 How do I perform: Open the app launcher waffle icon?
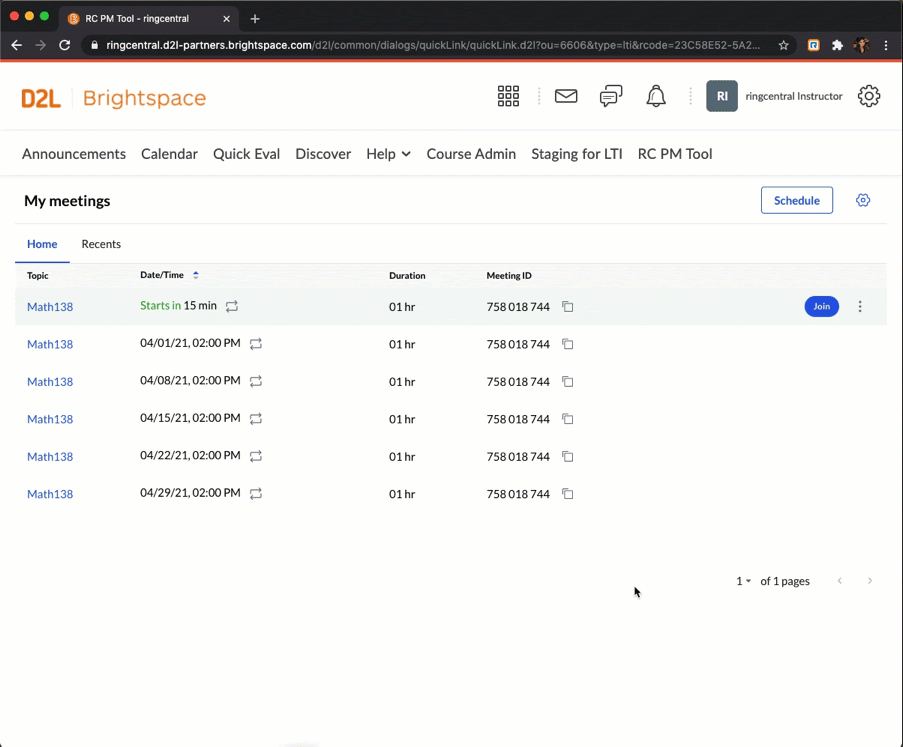(508, 96)
